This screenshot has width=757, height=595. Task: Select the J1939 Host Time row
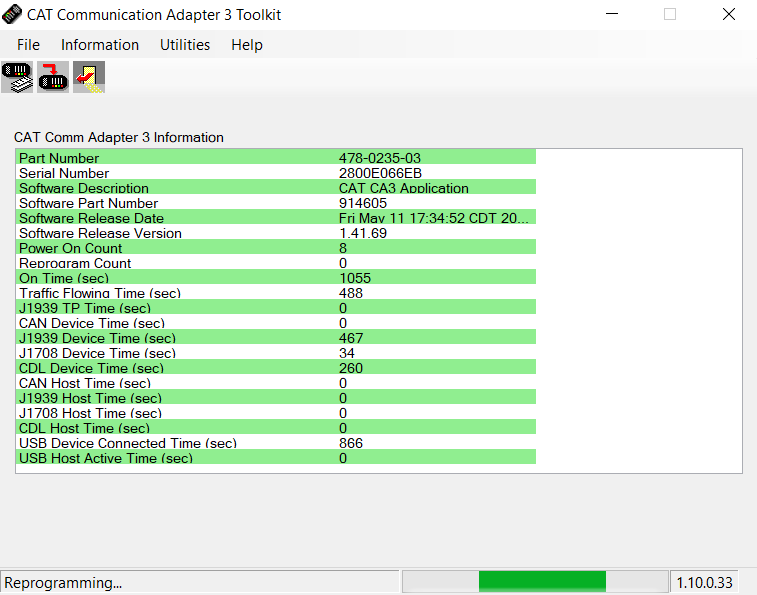(276, 397)
